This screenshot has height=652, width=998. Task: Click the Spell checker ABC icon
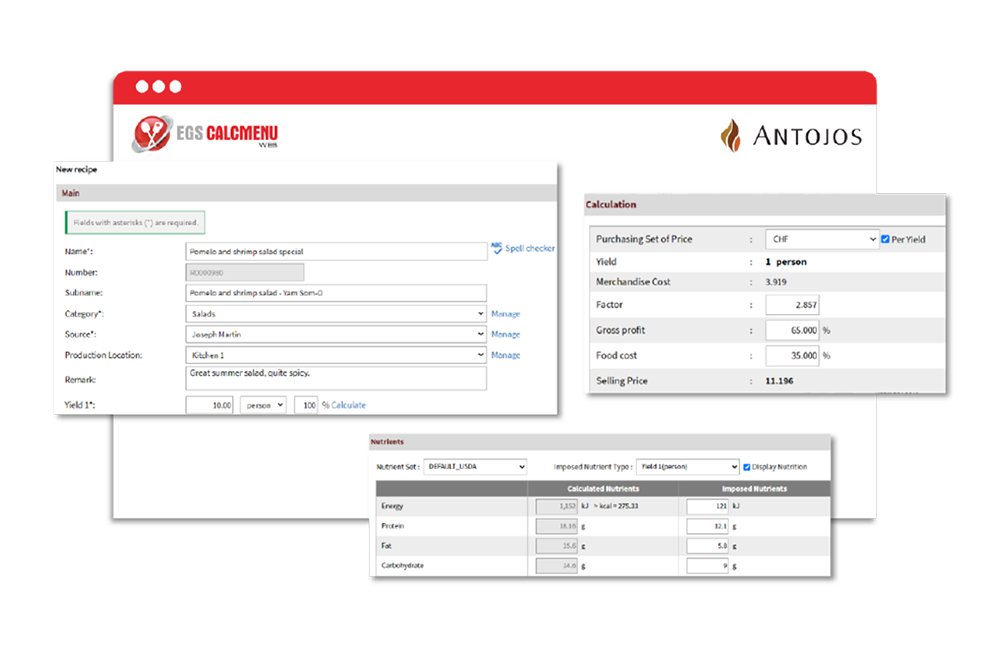[x=496, y=248]
